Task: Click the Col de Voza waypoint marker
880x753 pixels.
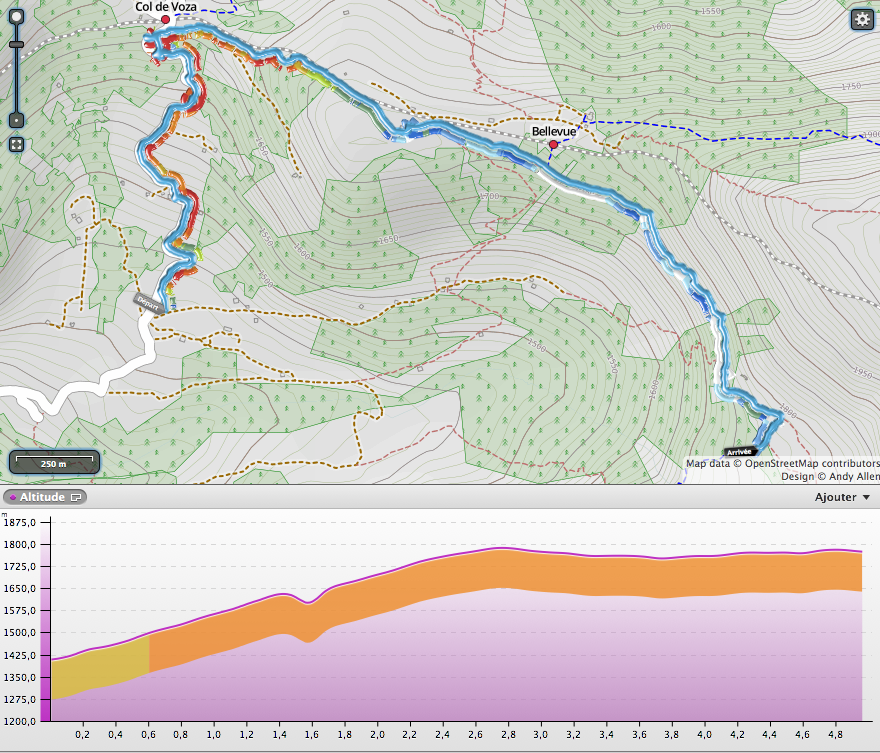Action: (165, 19)
